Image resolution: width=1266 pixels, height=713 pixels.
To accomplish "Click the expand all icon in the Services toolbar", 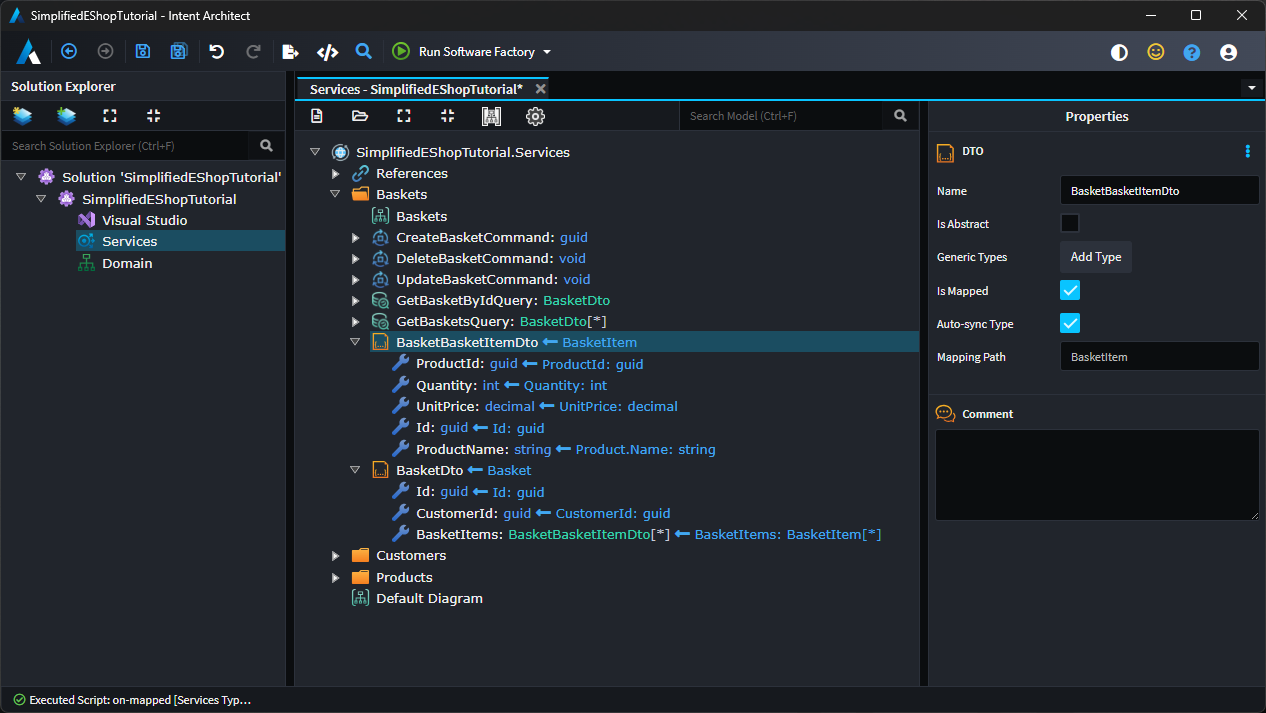I will click(404, 116).
